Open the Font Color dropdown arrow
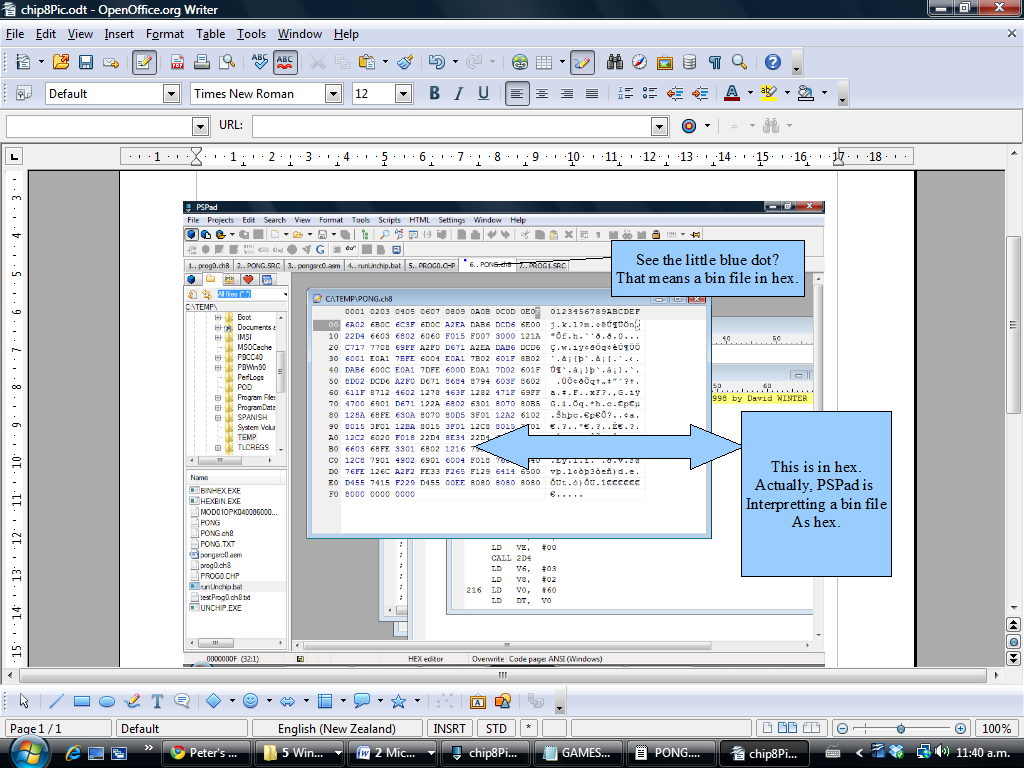 pyautogui.click(x=750, y=93)
